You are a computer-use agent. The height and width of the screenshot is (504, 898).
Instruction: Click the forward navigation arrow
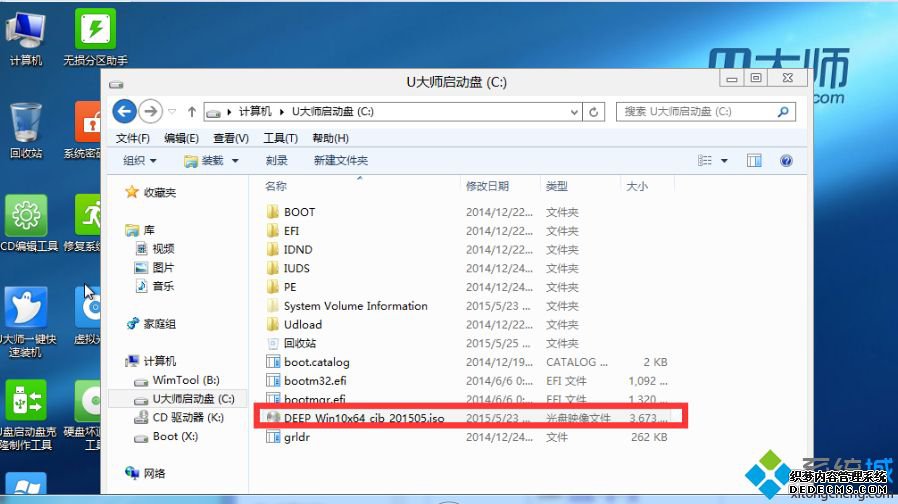pyautogui.click(x=151, y=111)
